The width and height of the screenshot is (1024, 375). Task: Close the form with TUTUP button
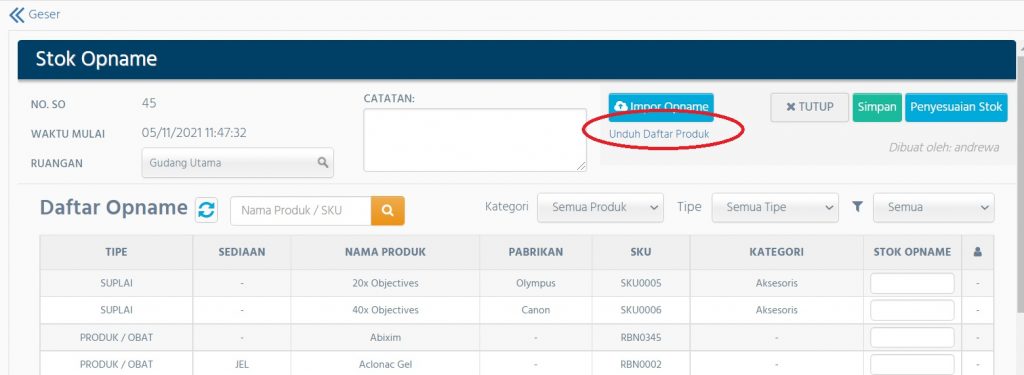(x=810, y=107)
